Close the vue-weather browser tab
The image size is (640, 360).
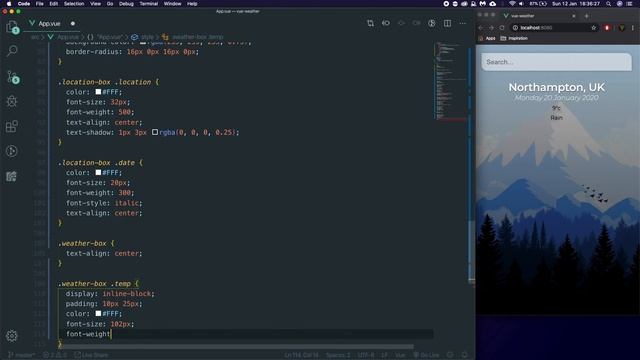tap(573, 16)
